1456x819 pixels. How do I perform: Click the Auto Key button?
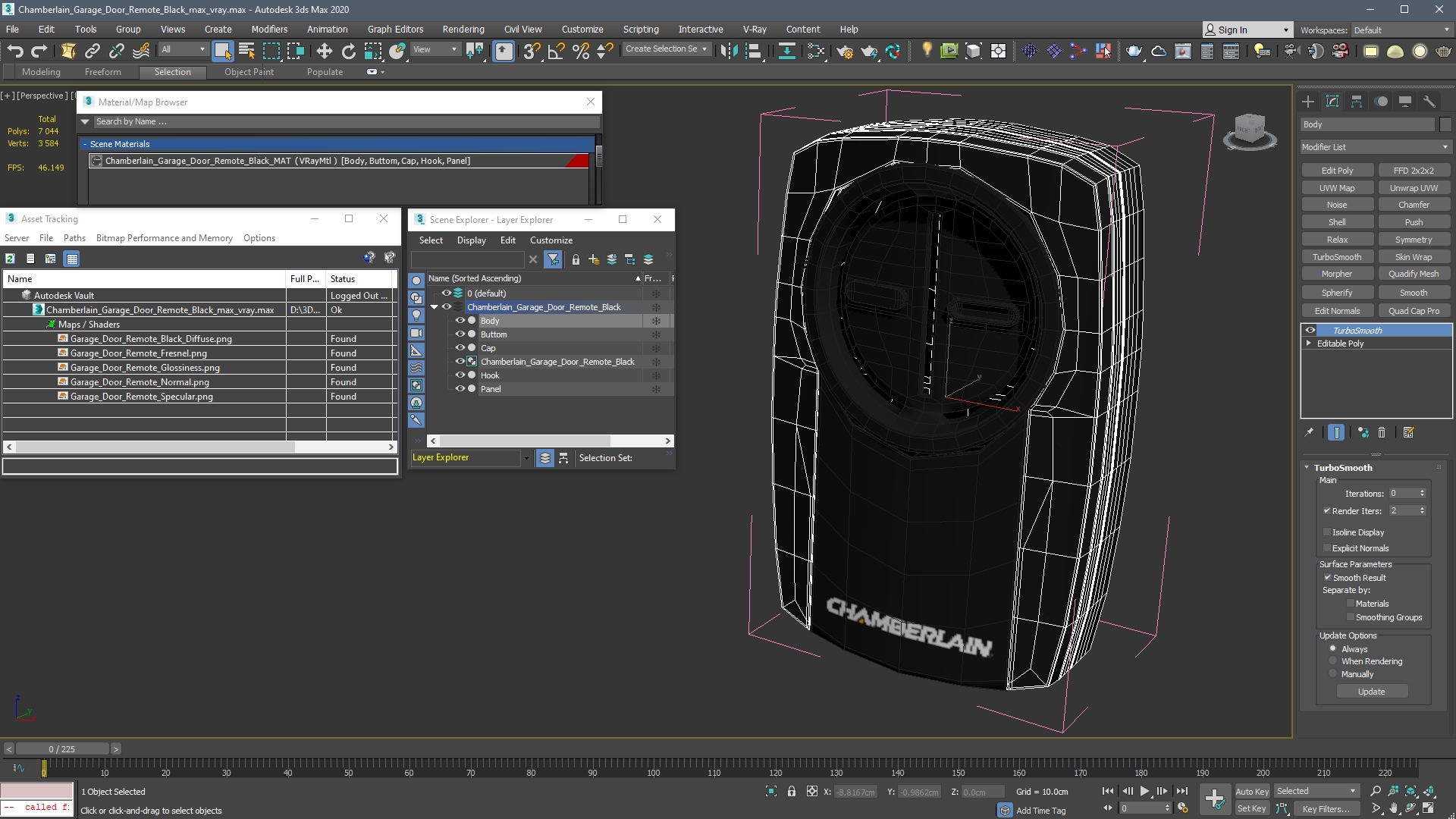click(x=1252, y=791)
